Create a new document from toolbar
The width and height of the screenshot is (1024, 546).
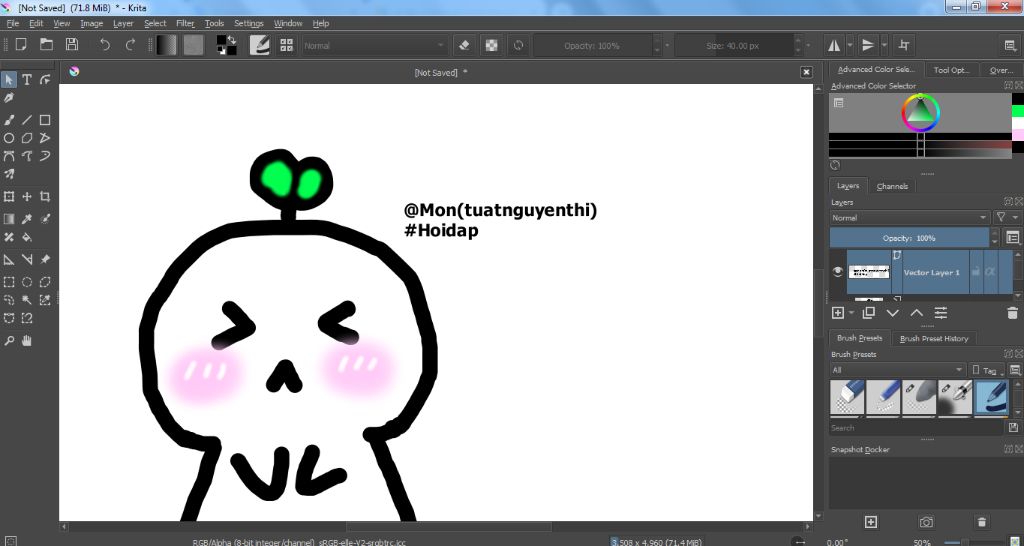pyautogui.click(x=21, y=44)
